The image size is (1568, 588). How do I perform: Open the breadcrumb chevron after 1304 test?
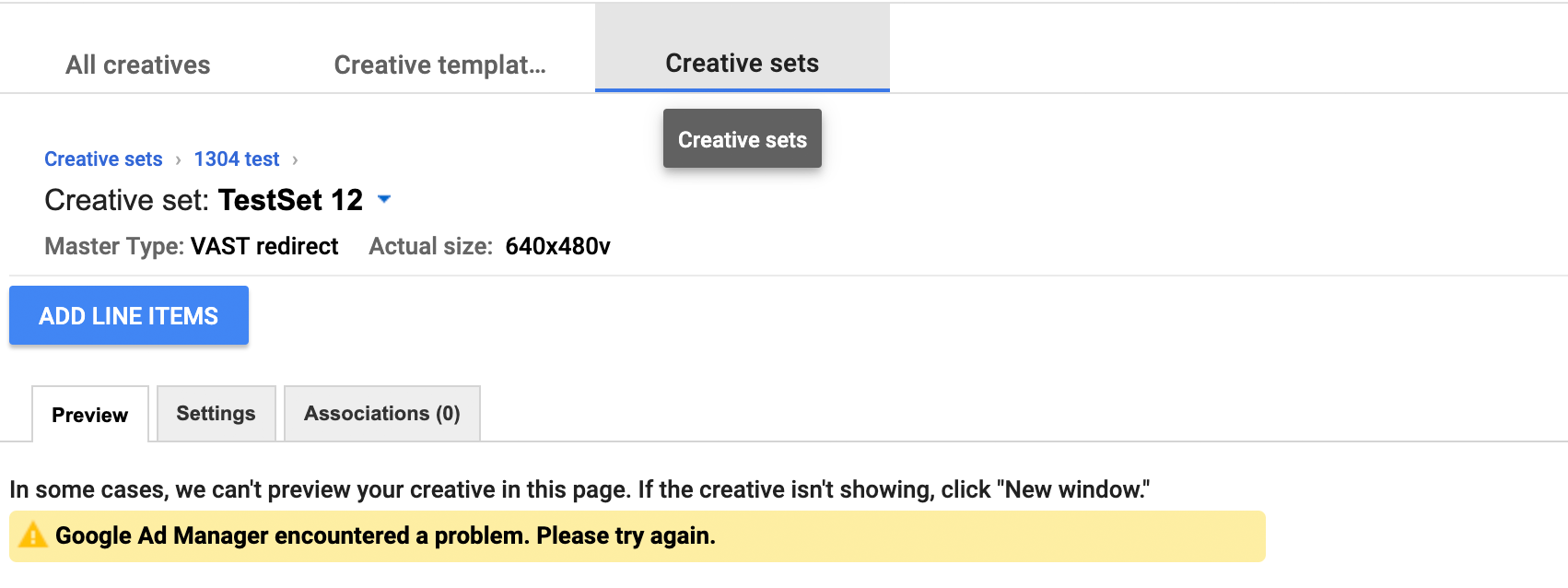(x=295, y=159)
